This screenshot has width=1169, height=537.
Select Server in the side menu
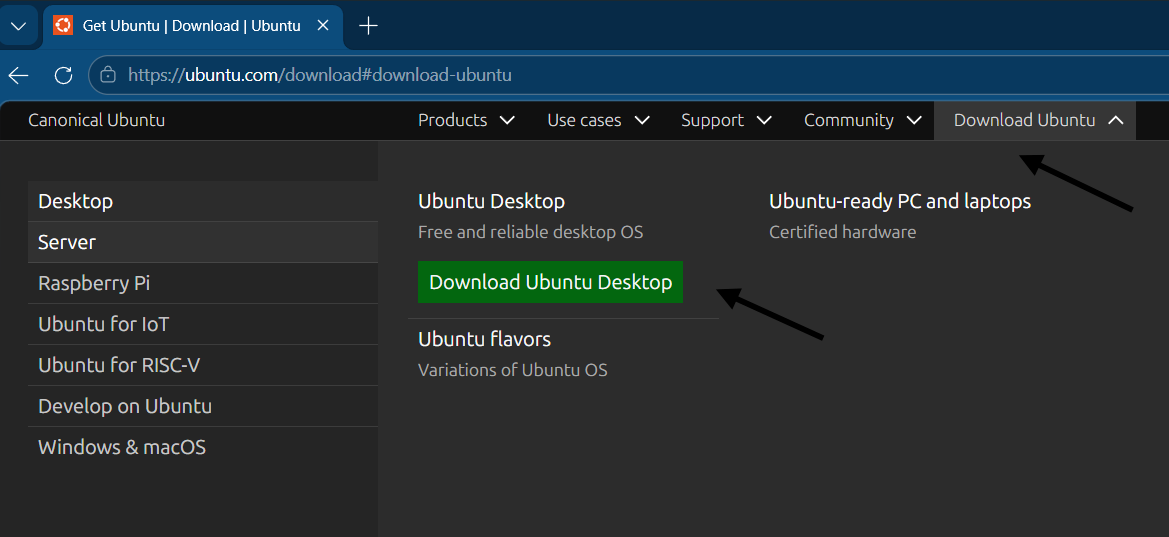click(x=67, y=242)
